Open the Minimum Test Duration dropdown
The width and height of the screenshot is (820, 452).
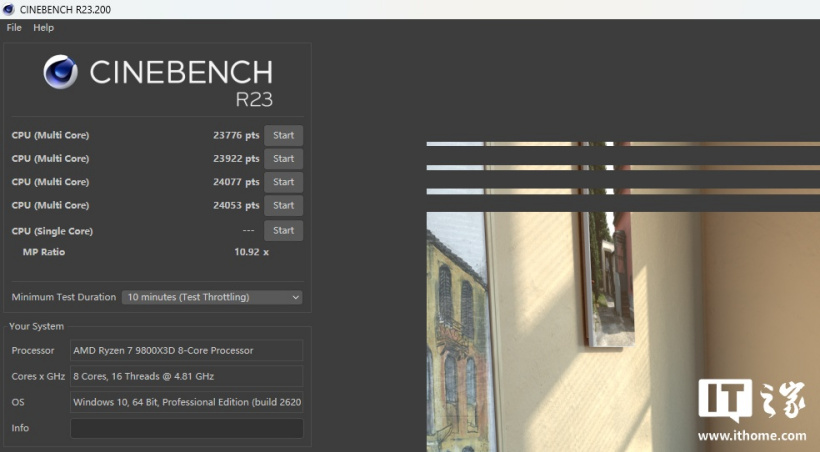[x=212, y=297]
